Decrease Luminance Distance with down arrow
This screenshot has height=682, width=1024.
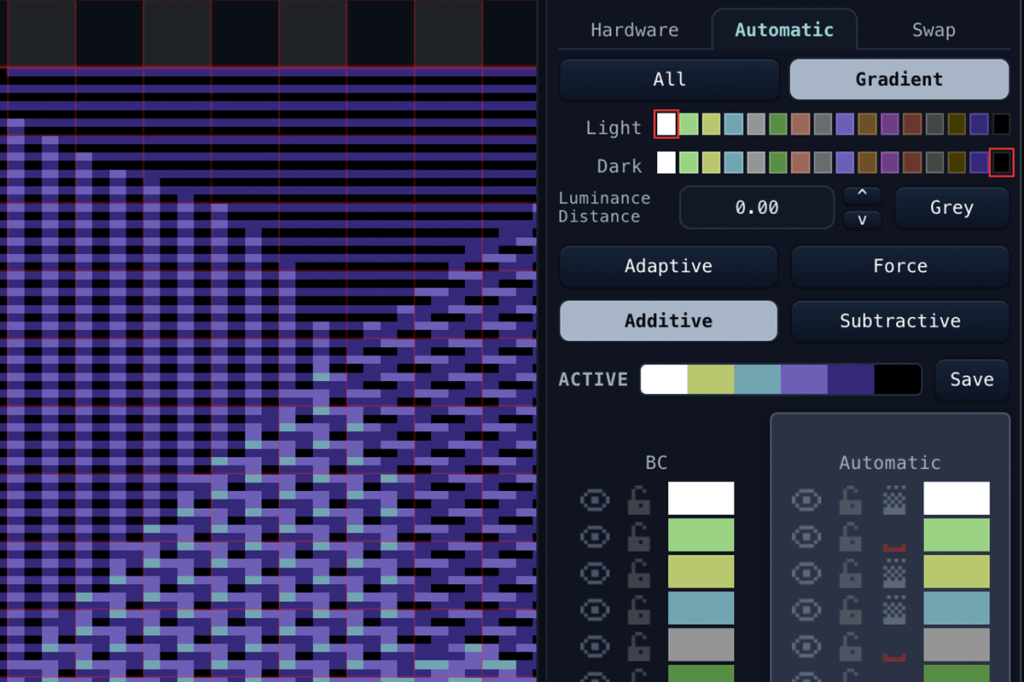point(863,219)
